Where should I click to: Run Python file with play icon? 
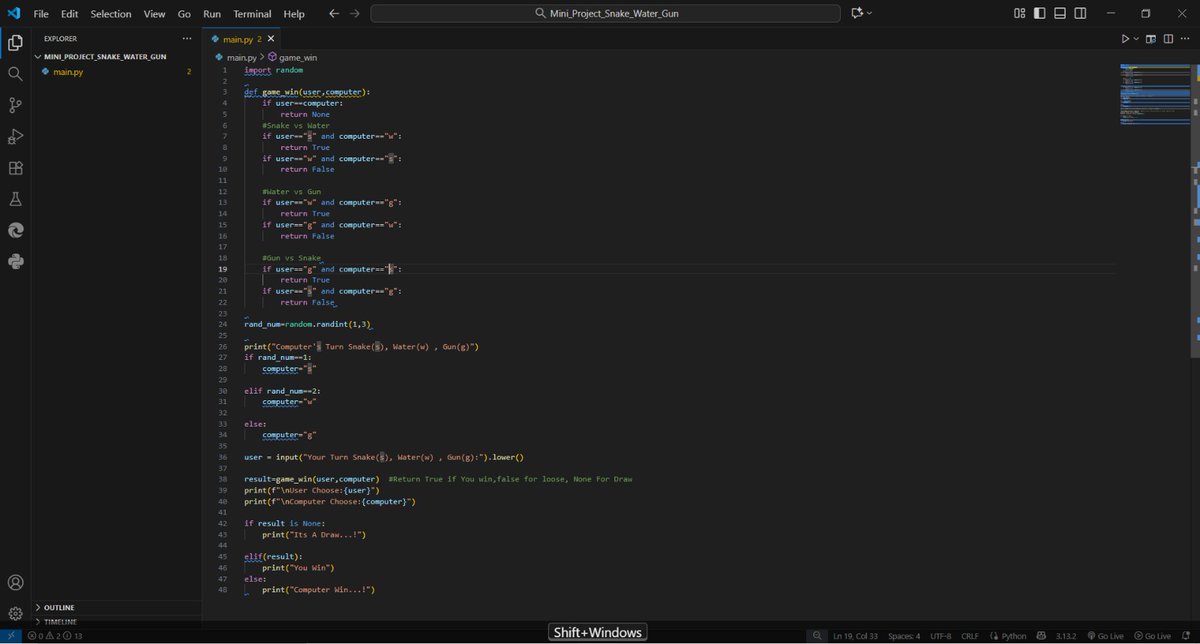(x=1126, y=39)
